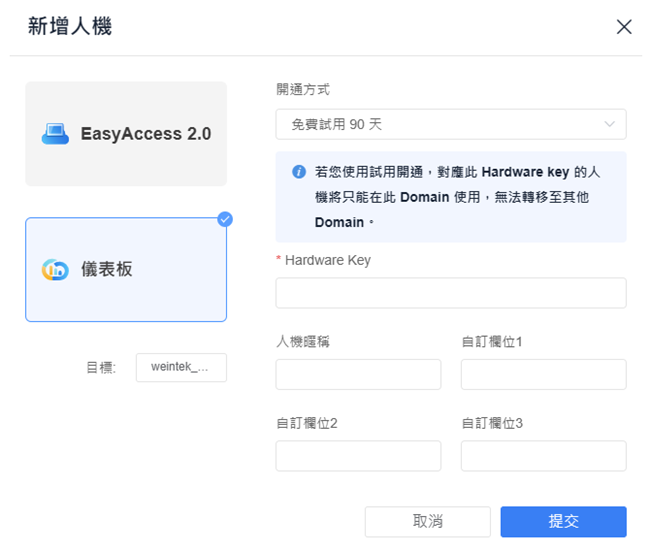The width and height of the screenshot is (650, 551).
Task: Click the 目標 weintek_... field
Action: pyautogui.click(x=181, y=367)
